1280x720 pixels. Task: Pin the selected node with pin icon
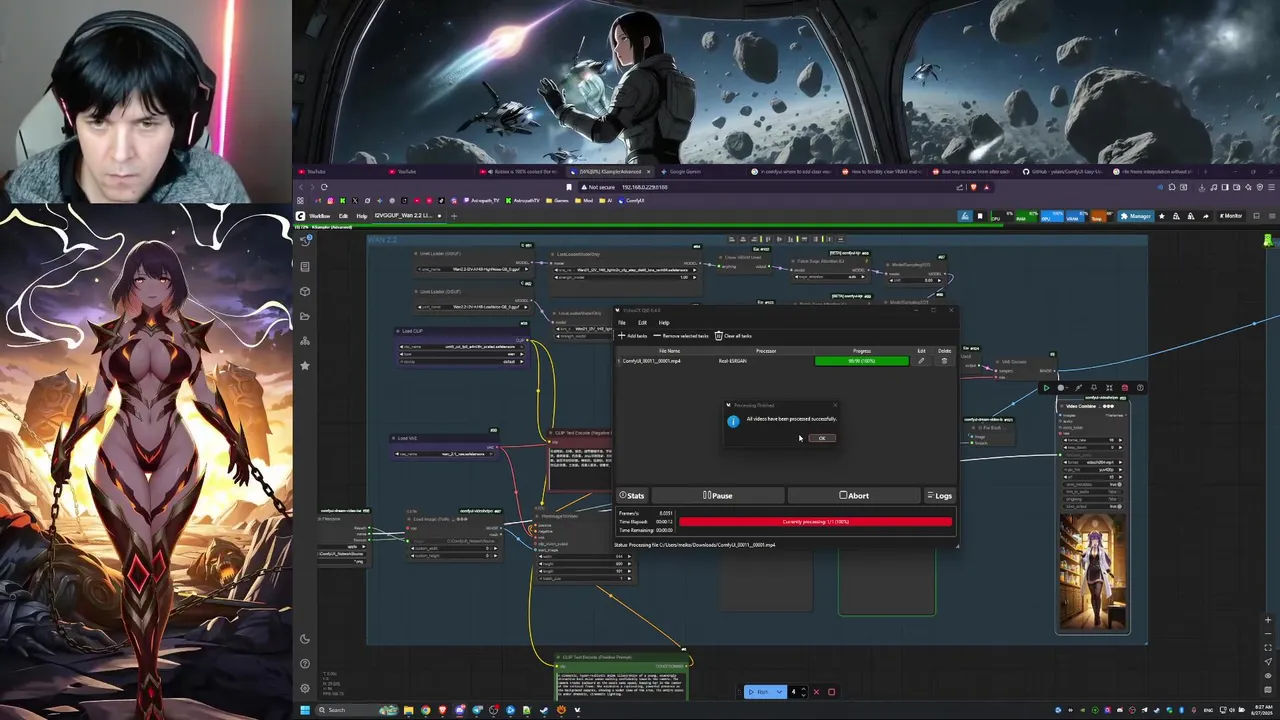(1094, 388)
